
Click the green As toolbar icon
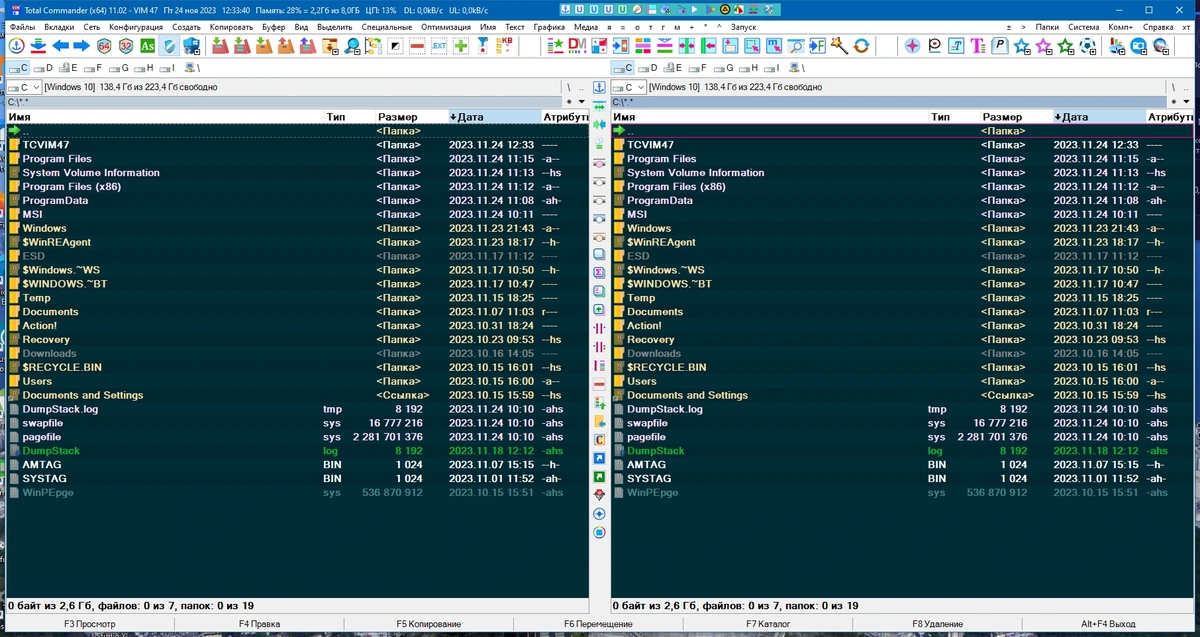click(x=148, y=46)
